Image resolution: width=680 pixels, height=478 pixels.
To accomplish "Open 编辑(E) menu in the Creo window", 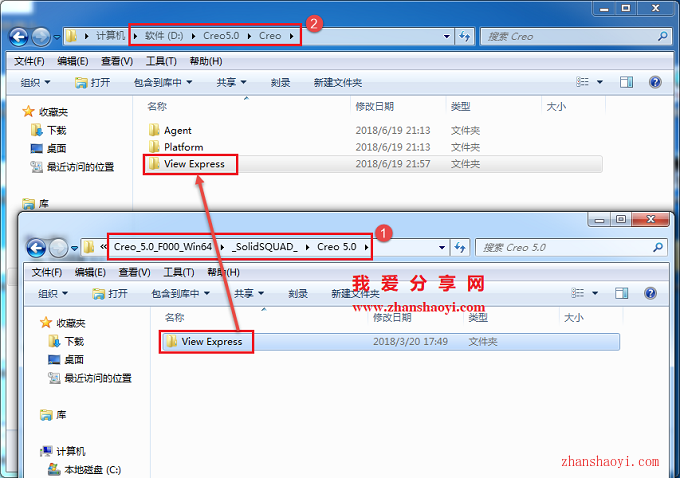I will point(72,61).
